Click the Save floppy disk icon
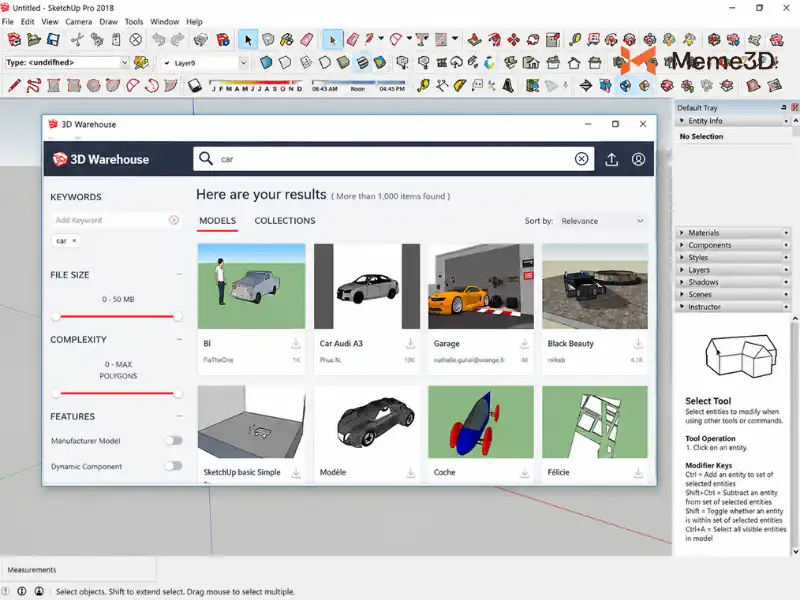 pyautogui.click(x=53, y=39)
